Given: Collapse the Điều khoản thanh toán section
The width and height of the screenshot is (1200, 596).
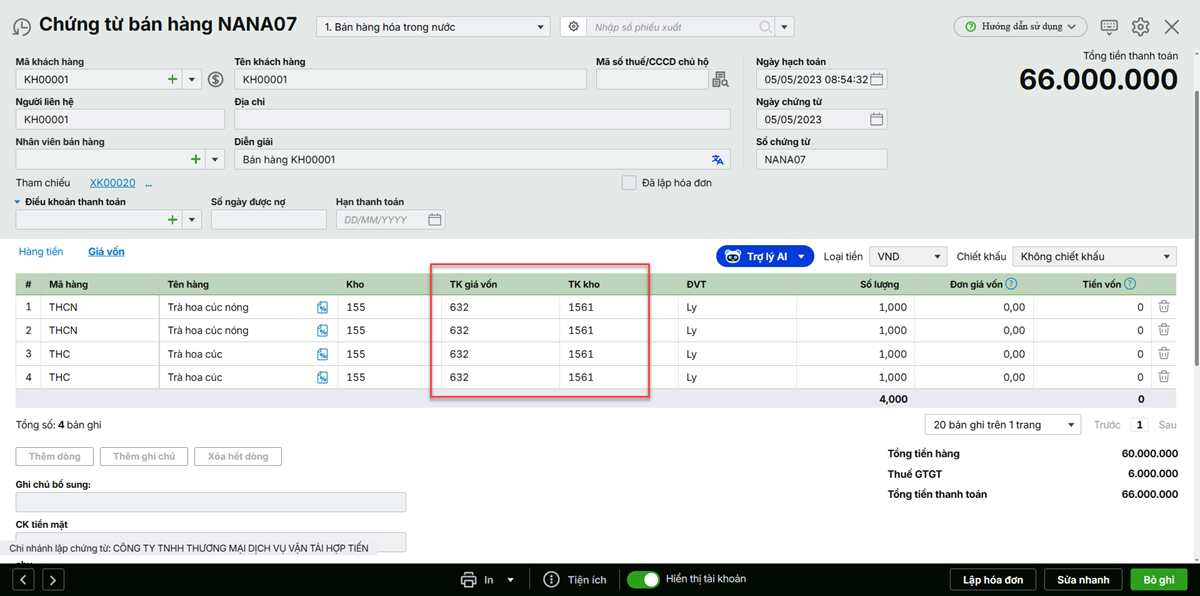Looking at the screenshot, I should click(x=18, y=202).
